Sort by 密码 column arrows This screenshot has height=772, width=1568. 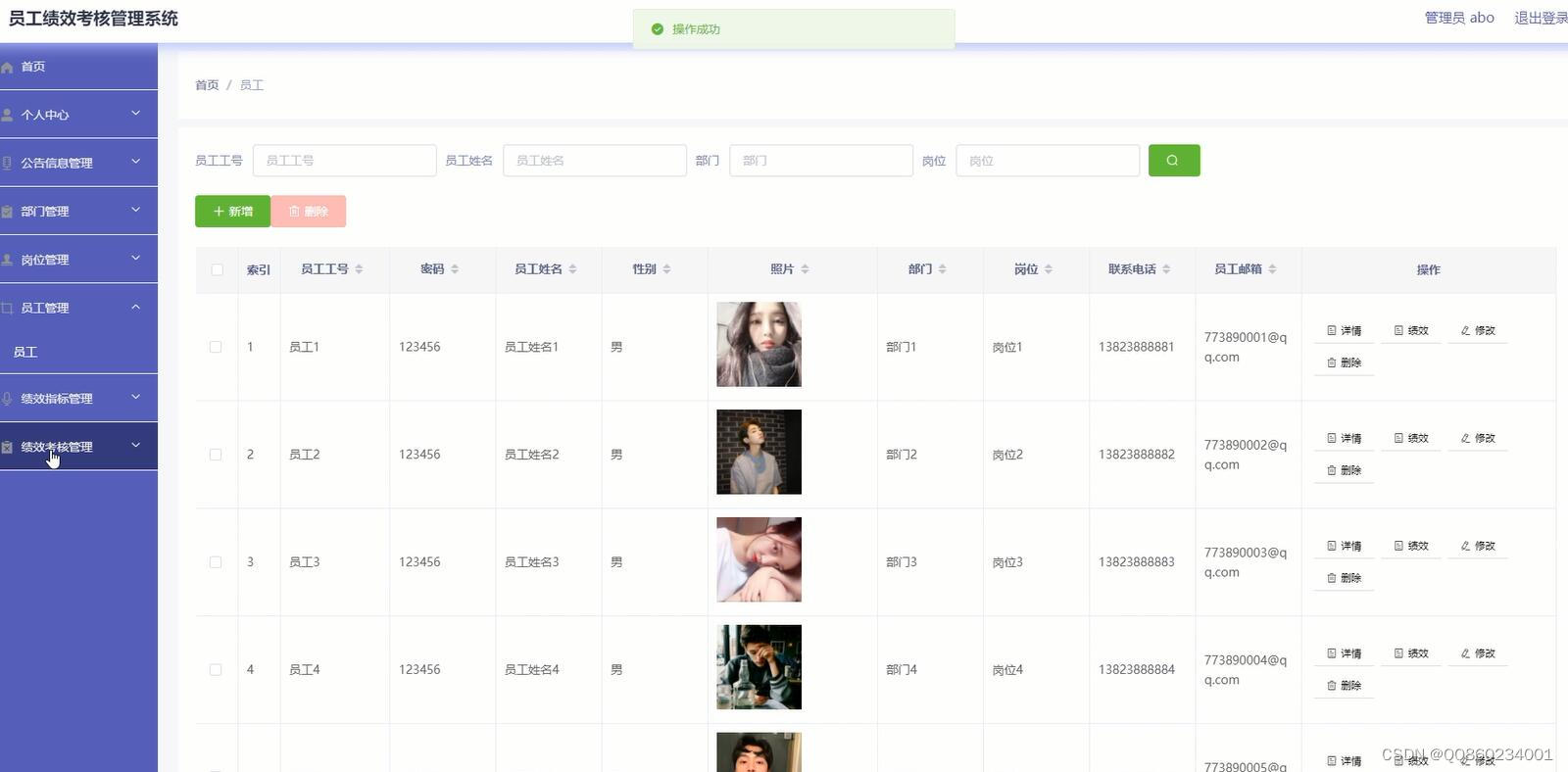pos(455,269)
